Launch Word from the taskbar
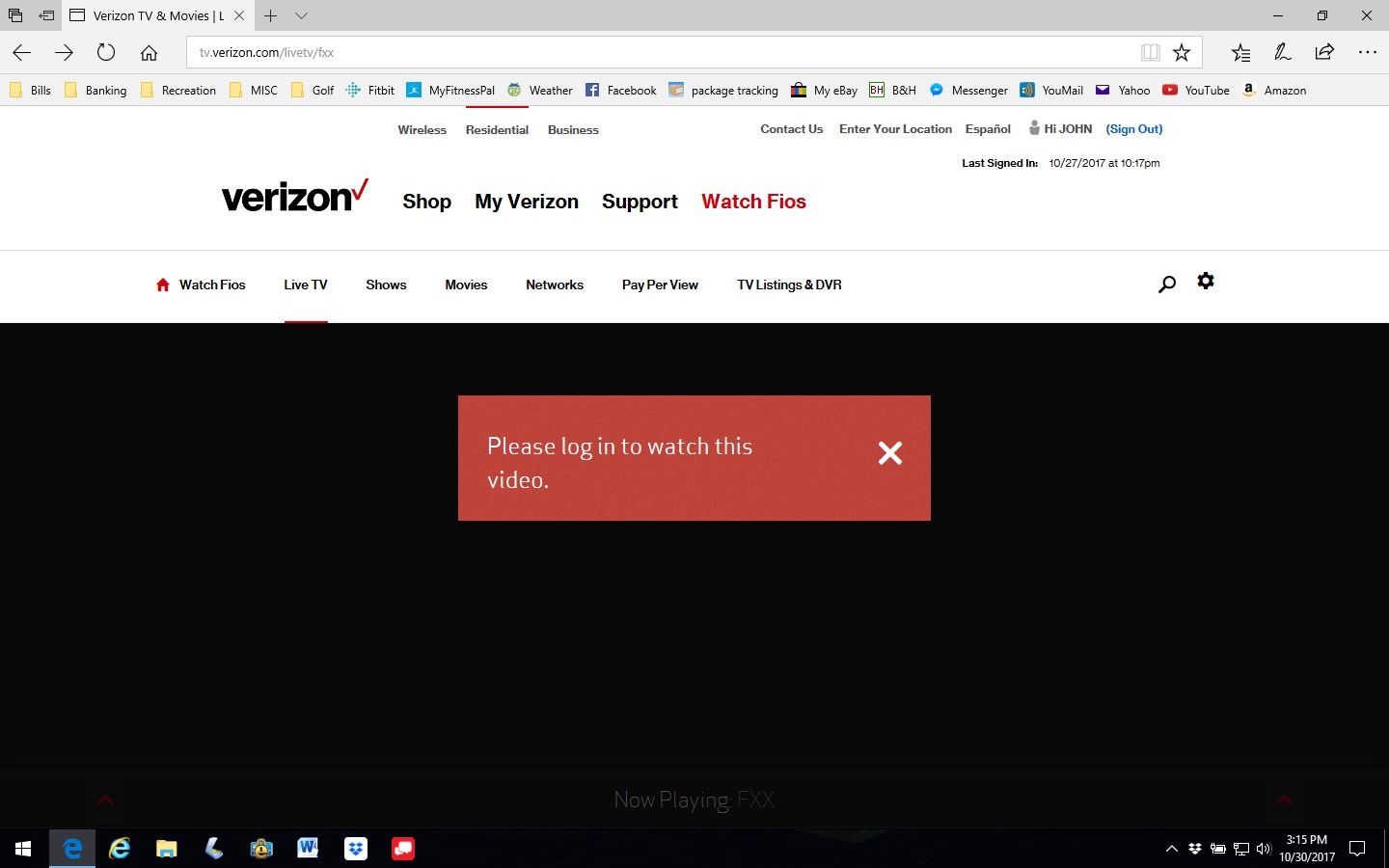 pyautogui.click(x=308, y=849)
